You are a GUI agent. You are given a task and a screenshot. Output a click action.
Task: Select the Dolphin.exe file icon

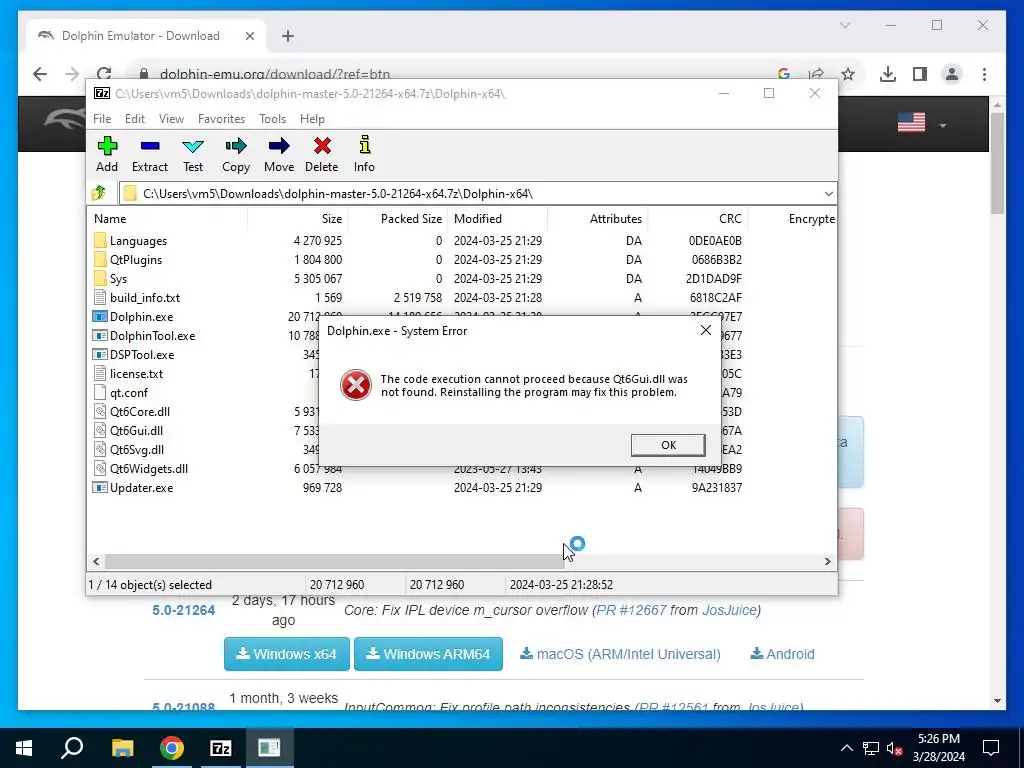click(99, 316)
